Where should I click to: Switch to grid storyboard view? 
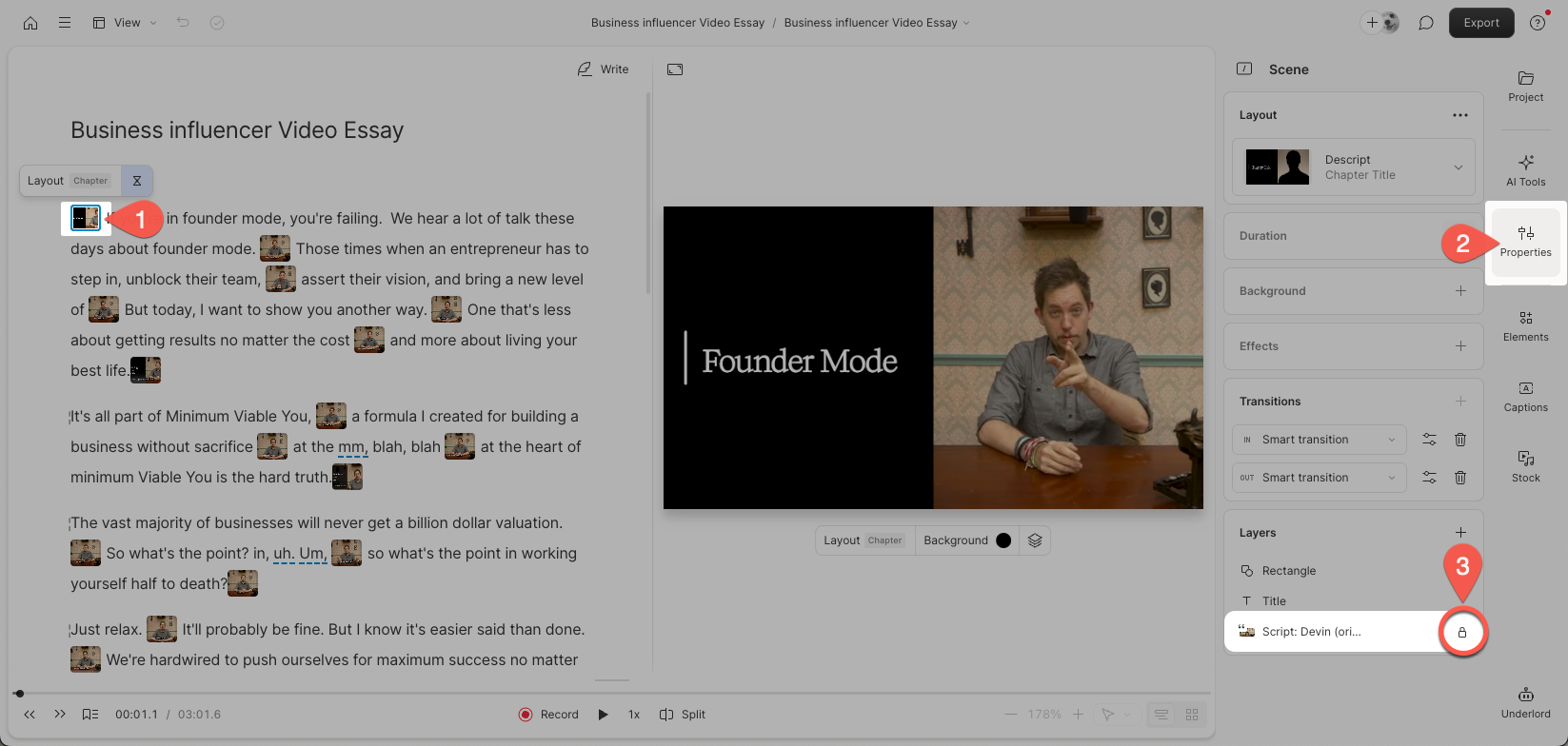[x=1191, y=715]
